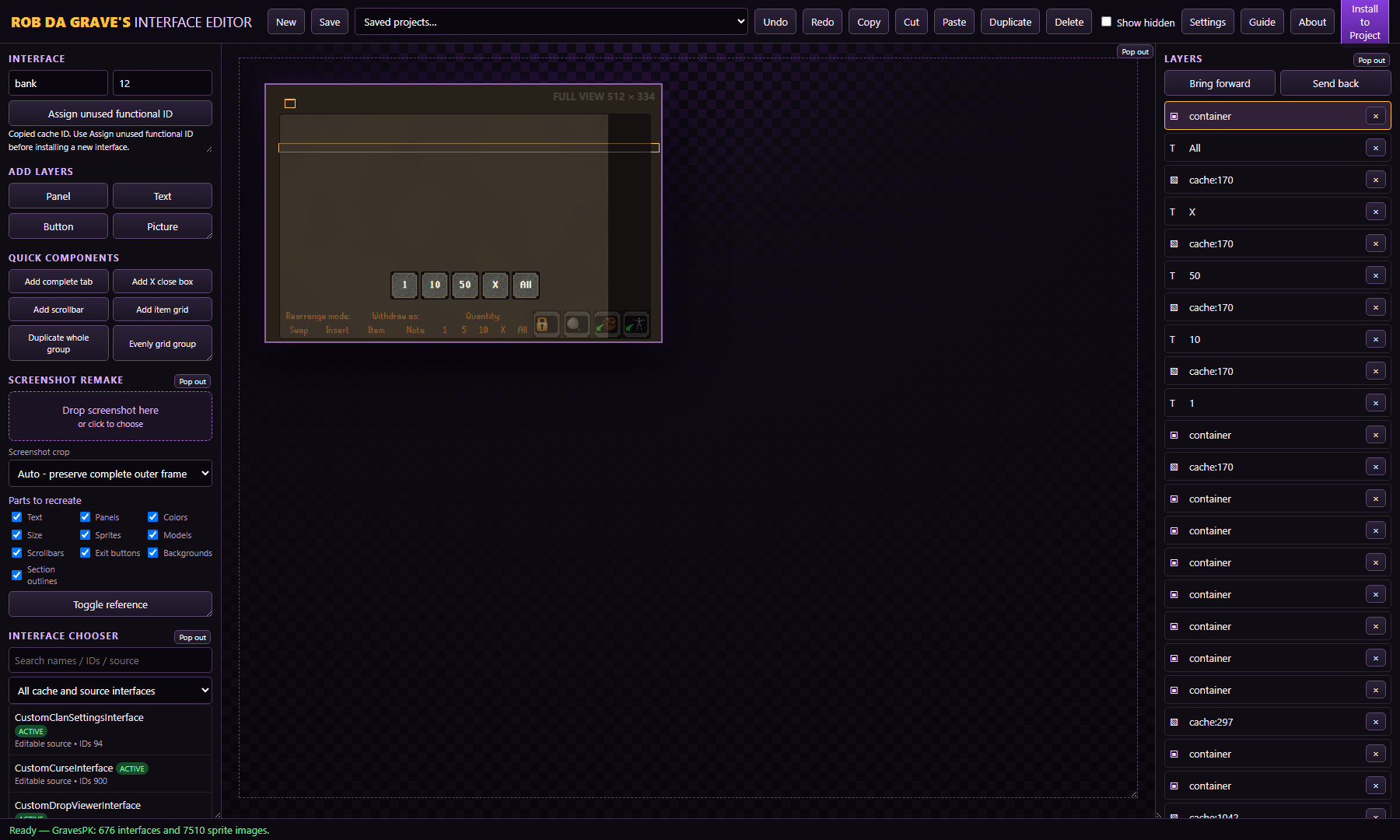
Task: Select CustomCurseInterface in the interface list
Action: coord(110,774)
